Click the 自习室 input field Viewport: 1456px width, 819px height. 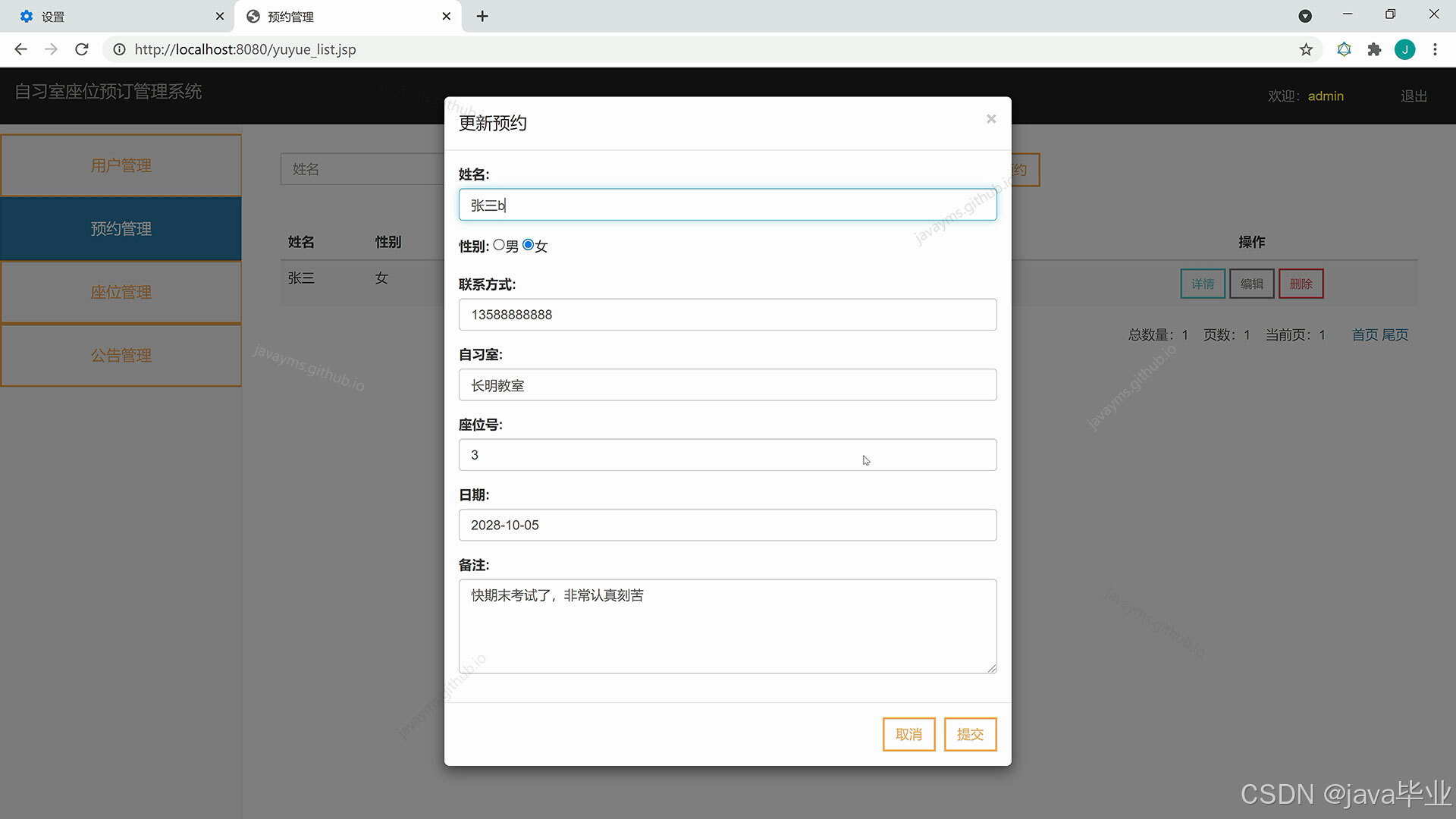[727, 385]
